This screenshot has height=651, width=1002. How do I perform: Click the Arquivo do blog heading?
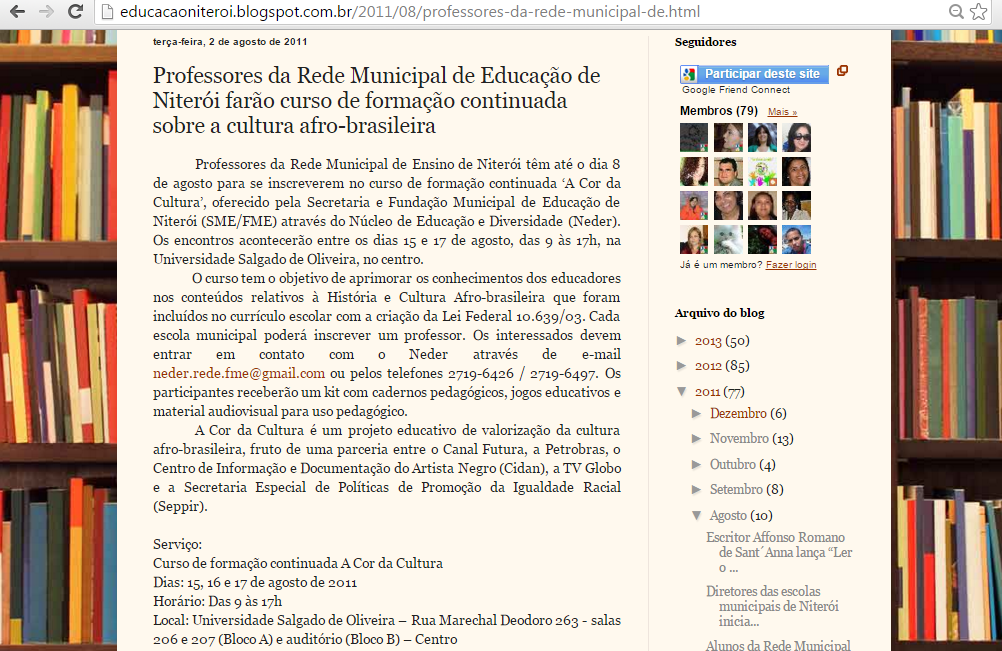720,313
